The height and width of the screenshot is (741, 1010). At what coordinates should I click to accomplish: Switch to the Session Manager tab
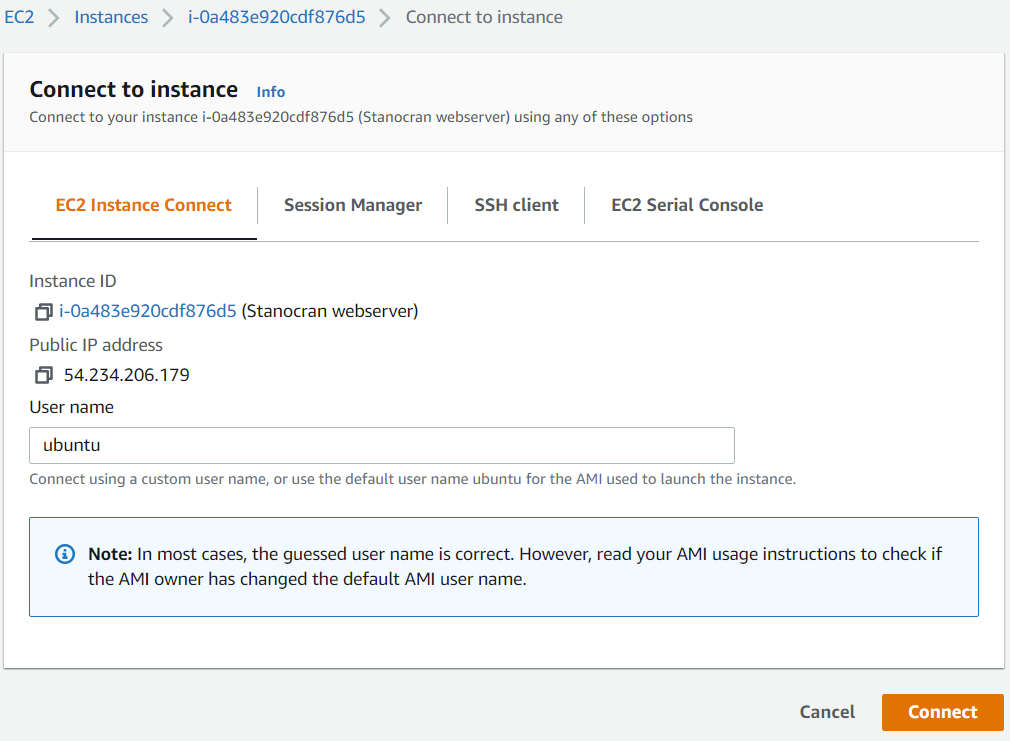[x=352, y=205]
